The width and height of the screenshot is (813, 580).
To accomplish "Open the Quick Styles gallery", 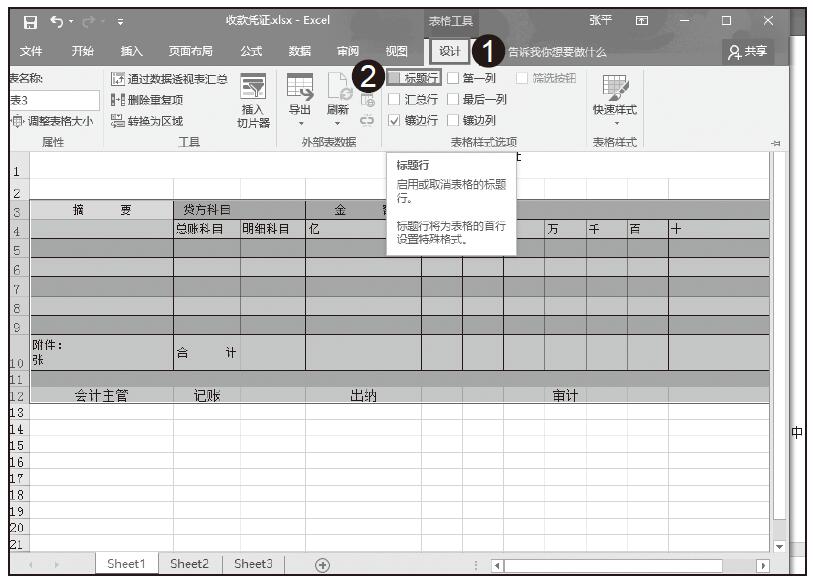I will (x=614, y=98).
